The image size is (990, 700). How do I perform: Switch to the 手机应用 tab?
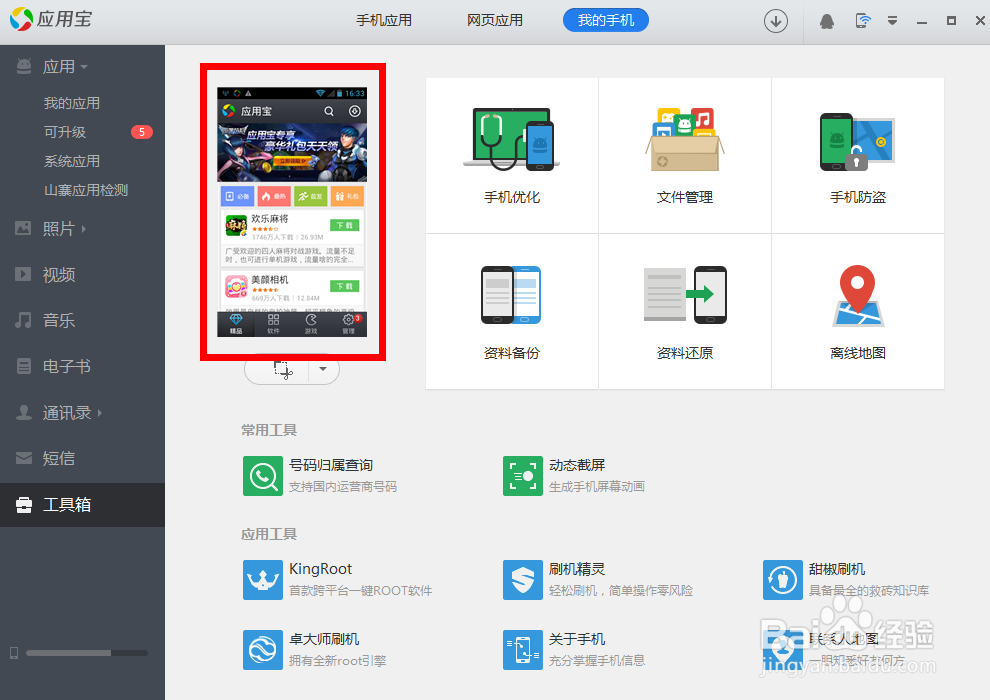click(384, 20)
